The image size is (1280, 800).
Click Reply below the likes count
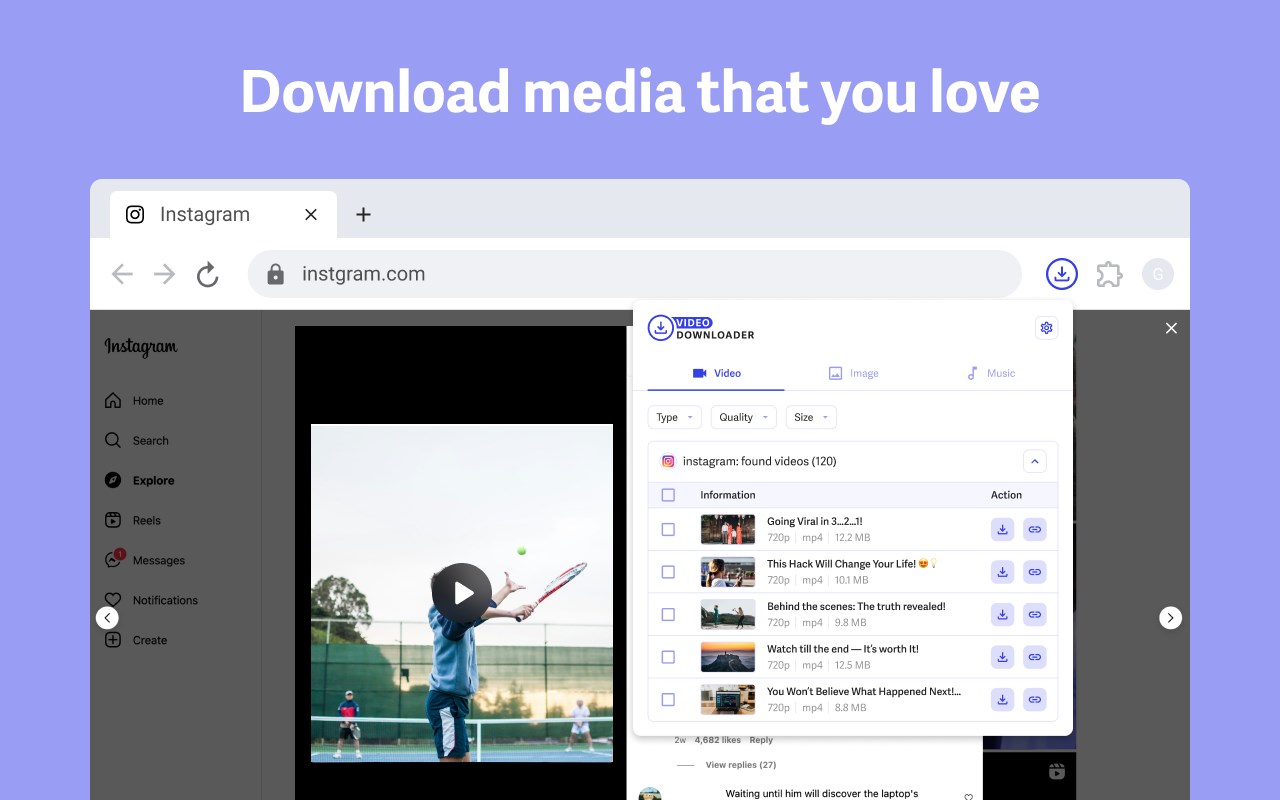[761, 739]
